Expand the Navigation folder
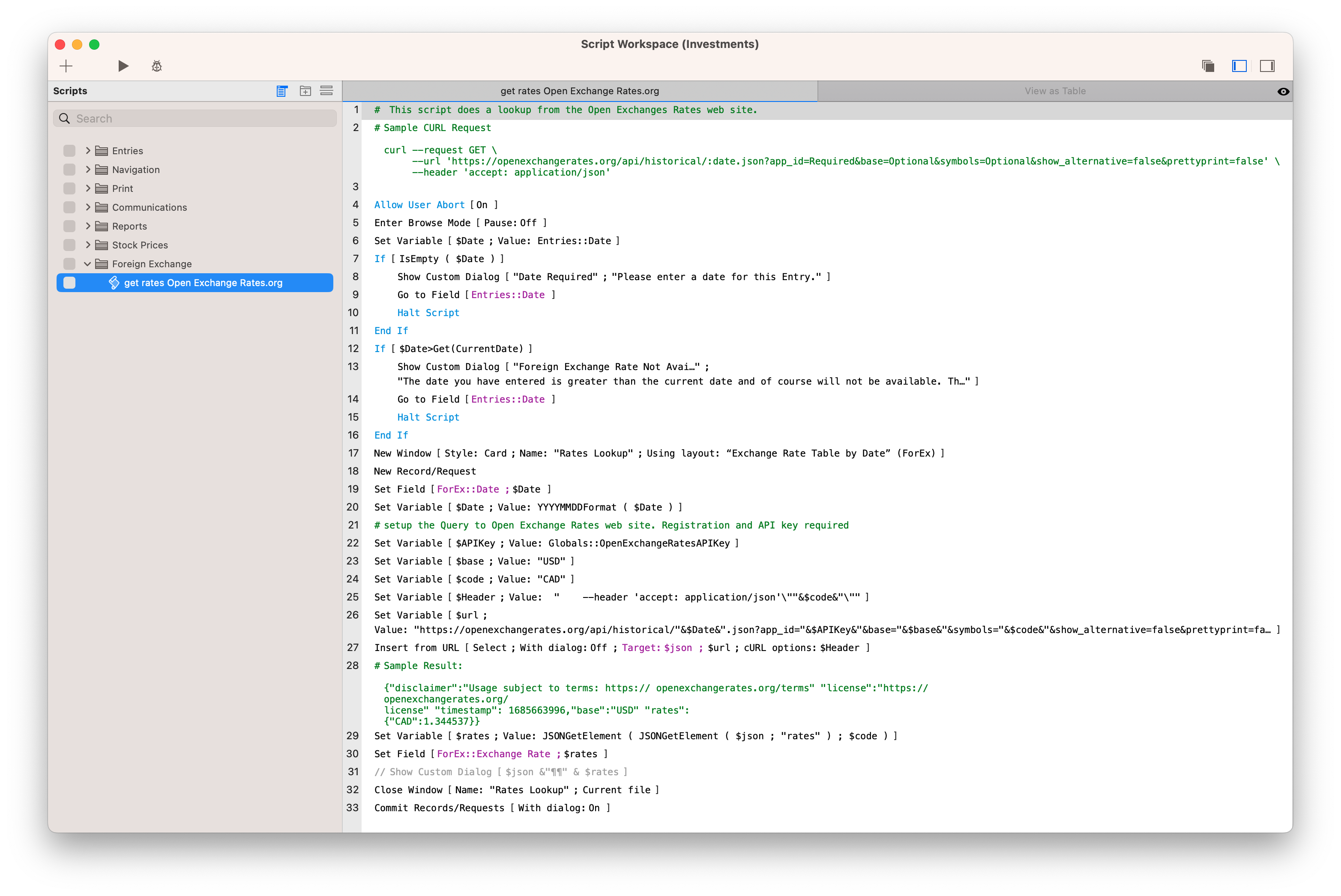 [x=88, y=170]
